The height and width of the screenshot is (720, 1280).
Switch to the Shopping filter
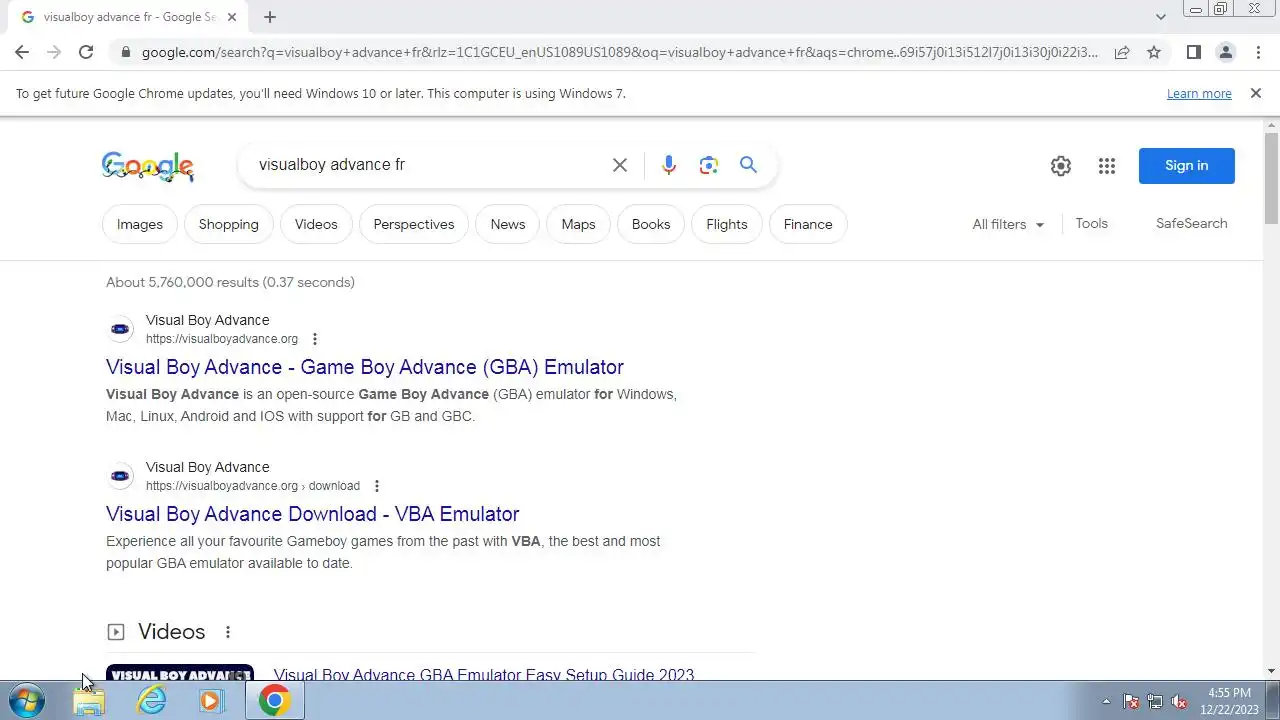229,224
